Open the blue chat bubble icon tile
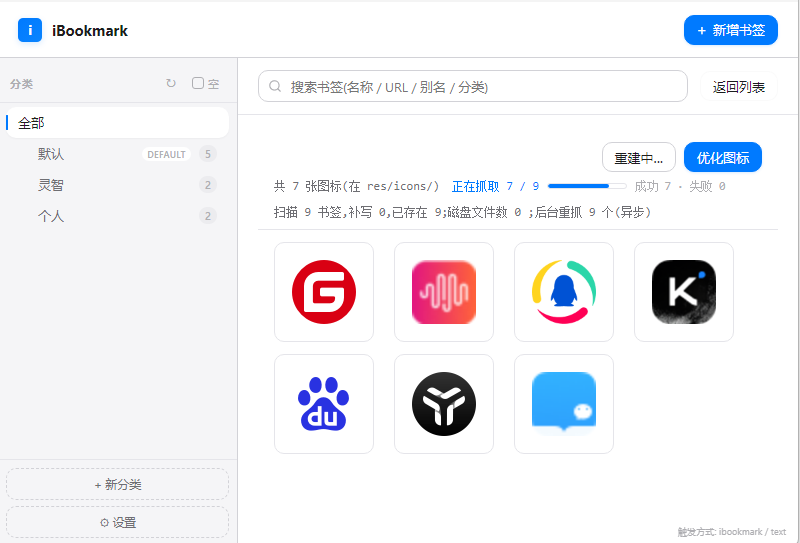 564,404
